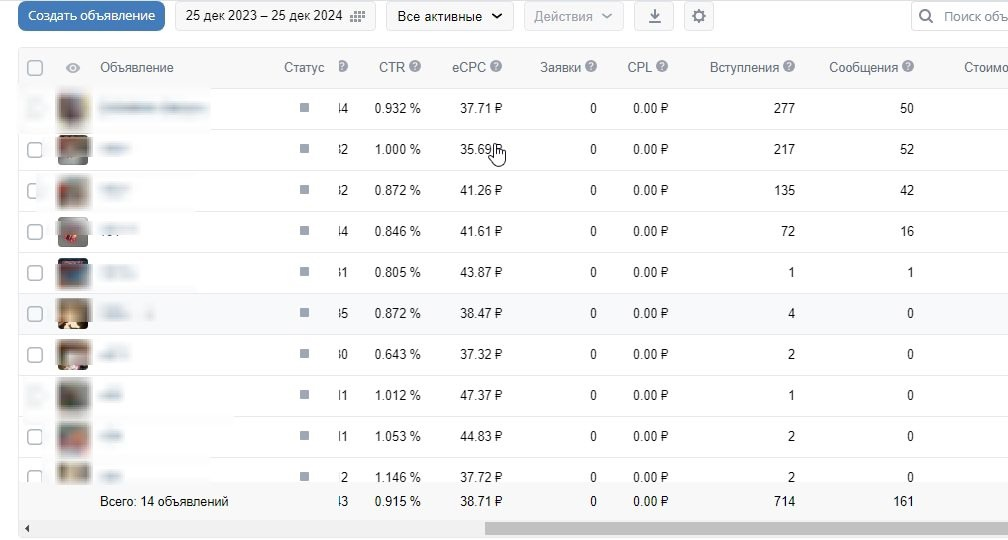
Task: Click the CPL help question mark icon
Action: coord(662,66)
